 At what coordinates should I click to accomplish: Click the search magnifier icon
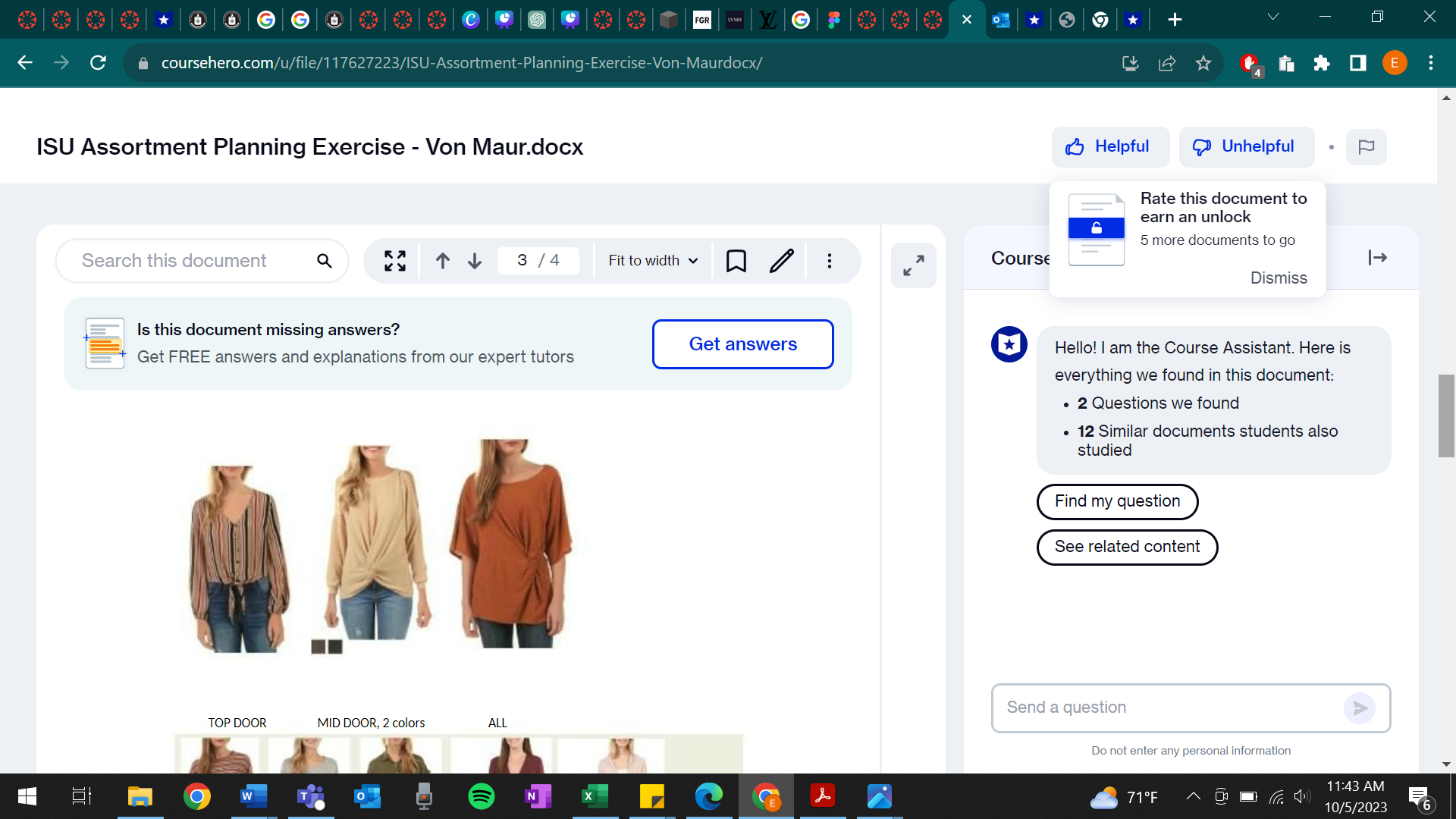click(324, 261)
